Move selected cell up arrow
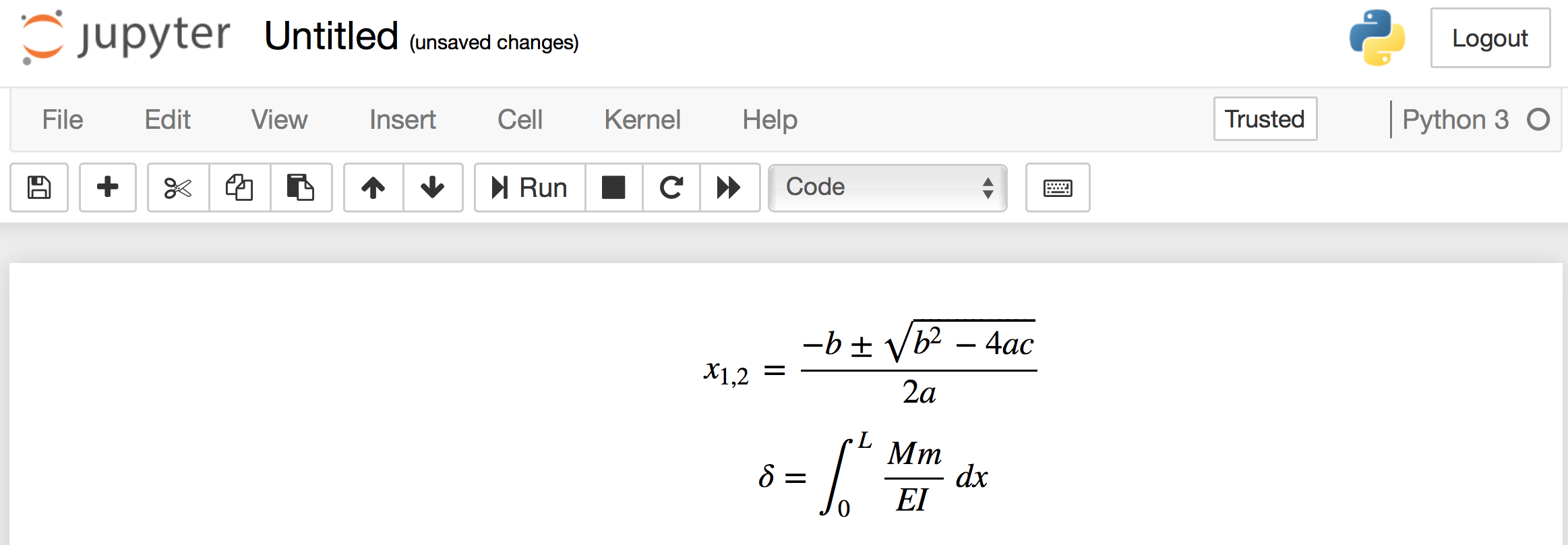The height and width of the screenshot is (545, 1568). pyautogui.click(x=373, y=188)
